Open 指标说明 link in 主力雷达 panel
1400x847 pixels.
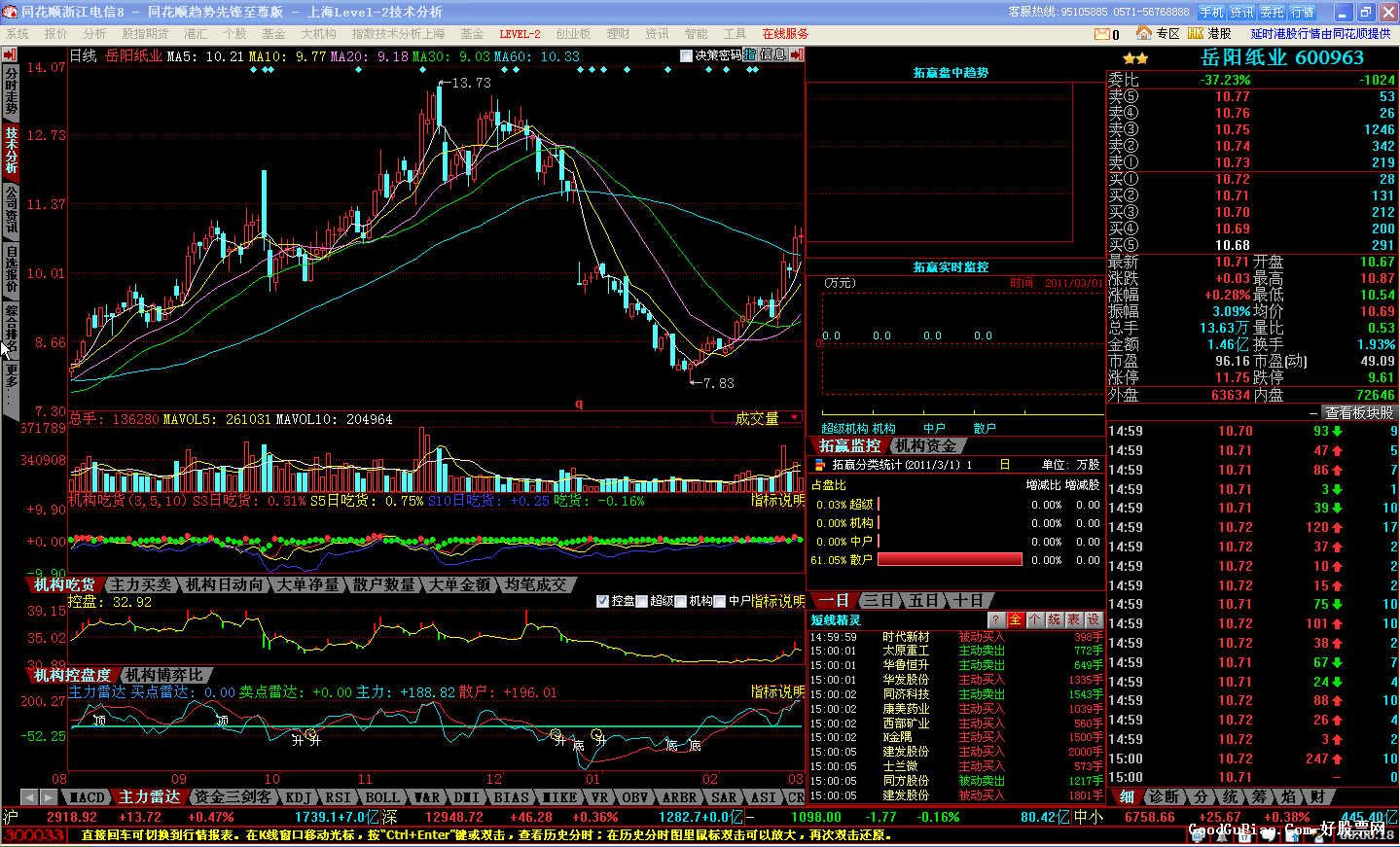click(777, 691)
